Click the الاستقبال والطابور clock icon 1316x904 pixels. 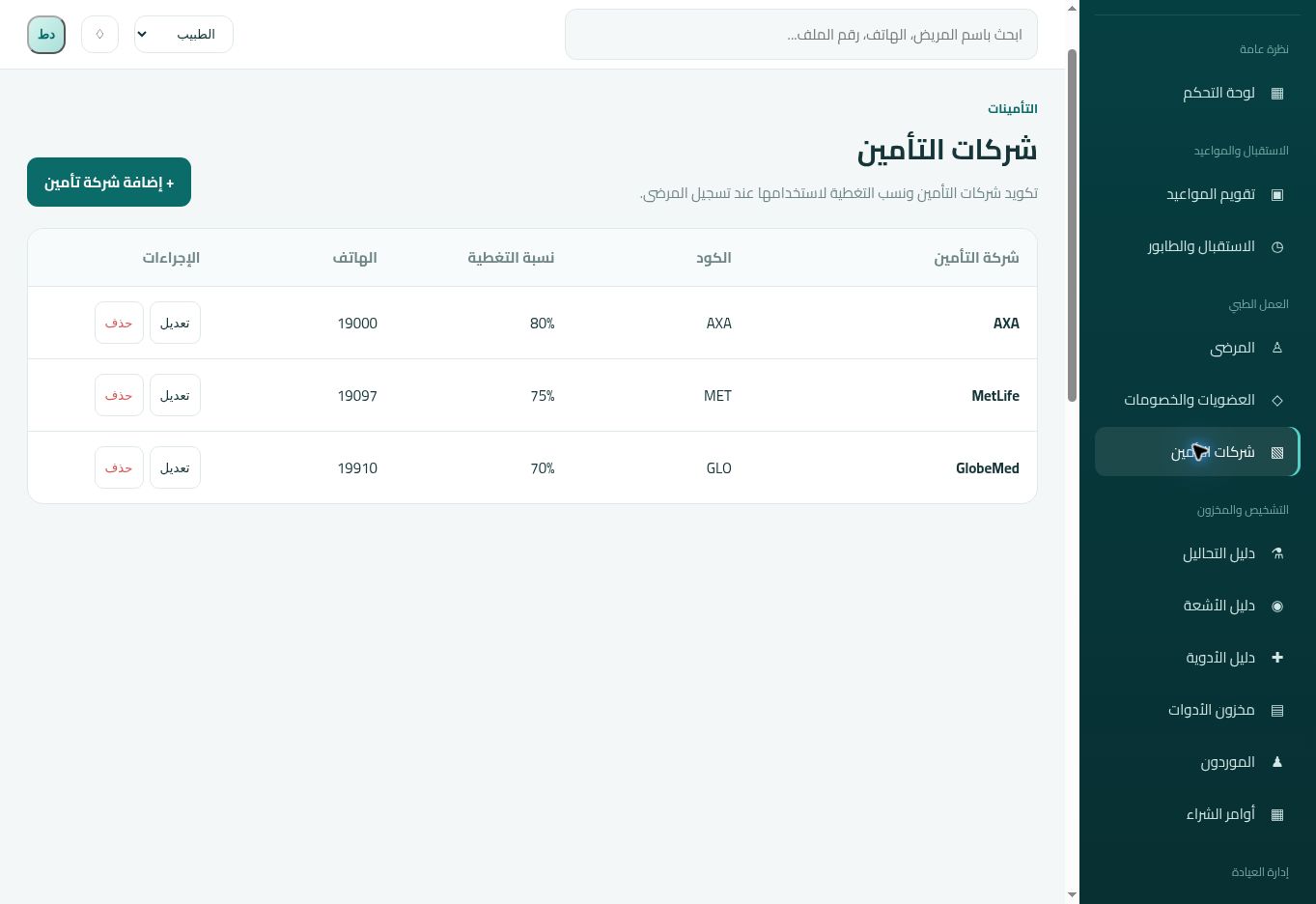tap(1277, 247)
